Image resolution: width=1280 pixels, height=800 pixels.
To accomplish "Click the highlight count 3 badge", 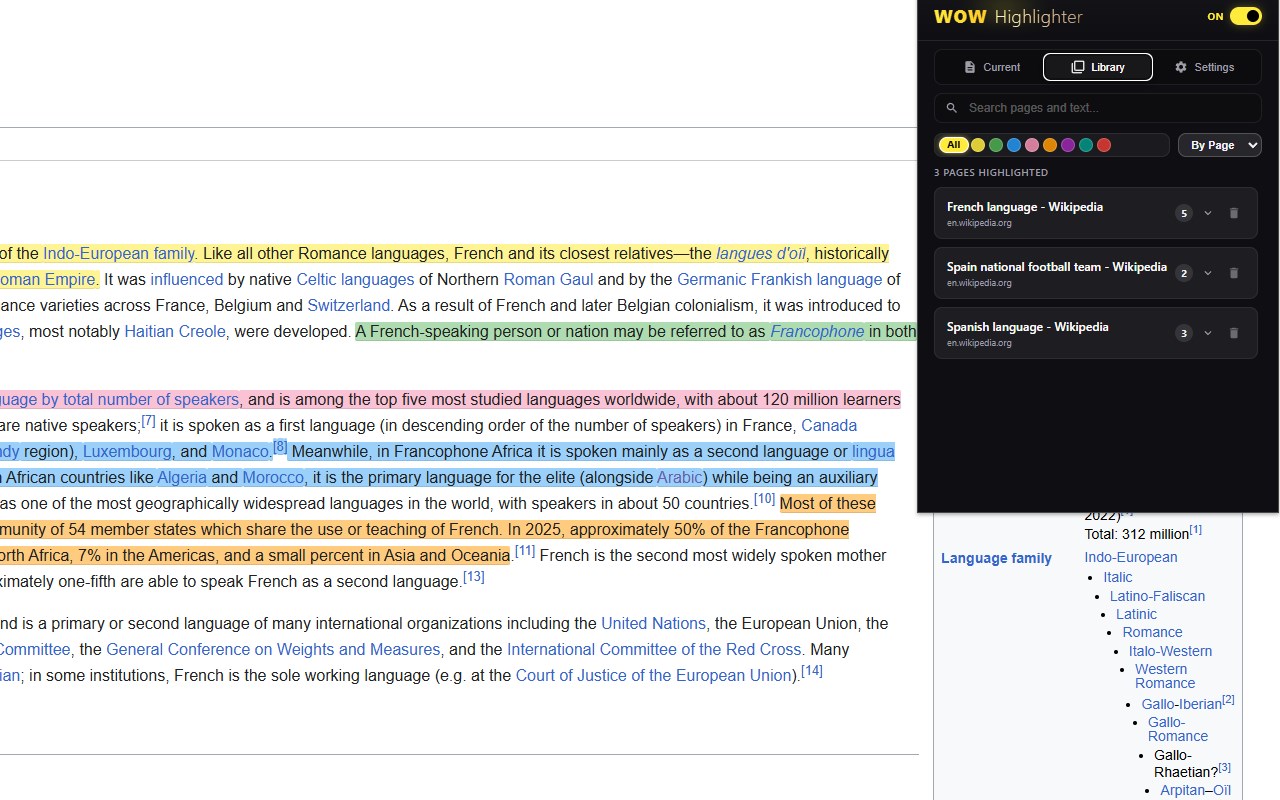I will click(1184, 333).
